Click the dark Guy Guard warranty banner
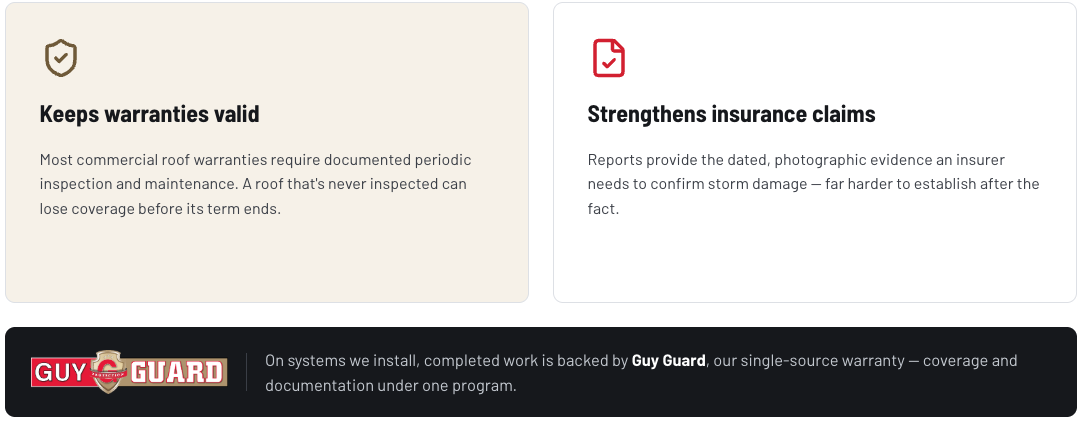This screenshot has height=423, width=1082. (541, 372)
